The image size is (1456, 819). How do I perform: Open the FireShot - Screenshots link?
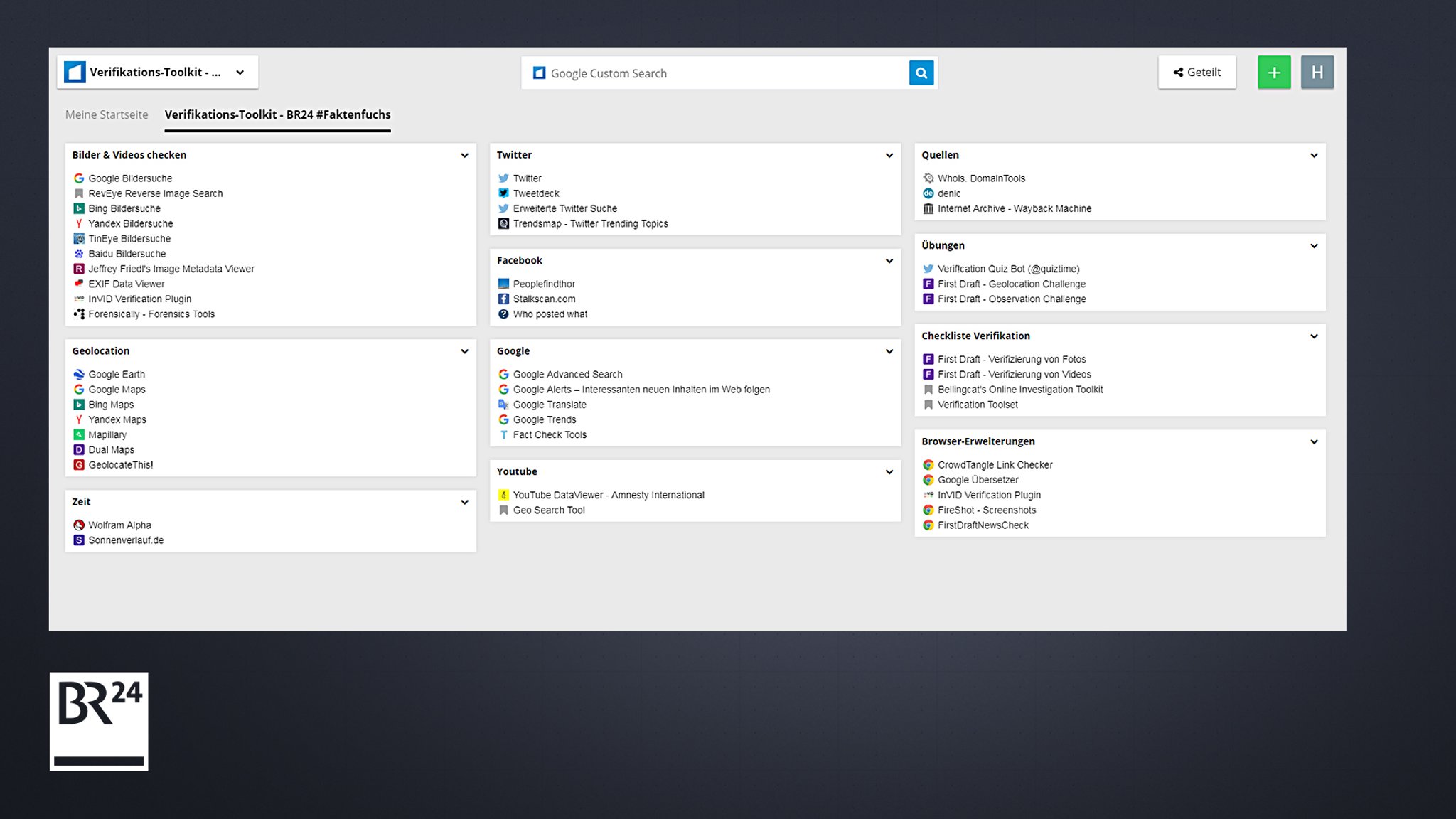[987, 510]
